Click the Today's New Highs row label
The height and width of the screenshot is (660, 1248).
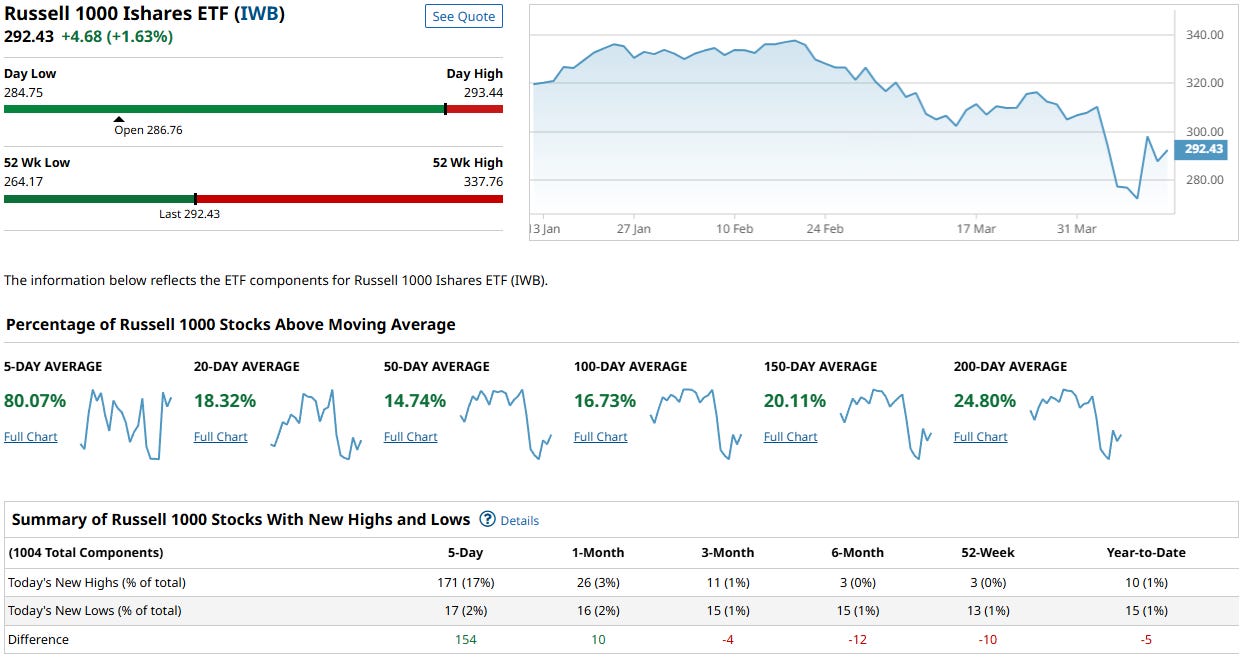(x=97, y=583)
